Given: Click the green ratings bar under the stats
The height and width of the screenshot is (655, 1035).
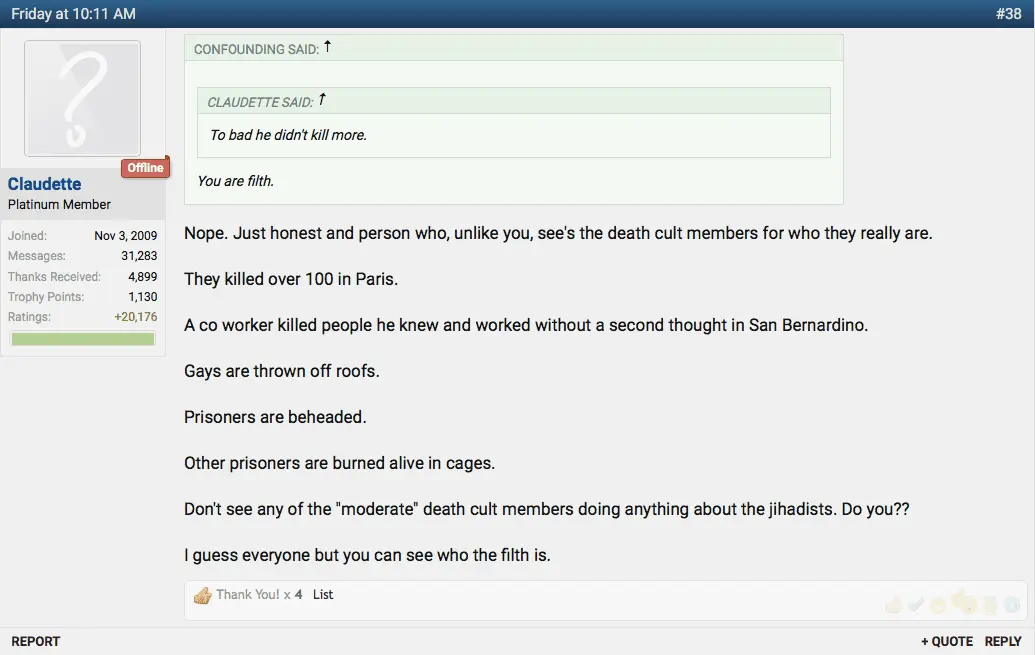Looking at the screenshot, I should point(83,339).
